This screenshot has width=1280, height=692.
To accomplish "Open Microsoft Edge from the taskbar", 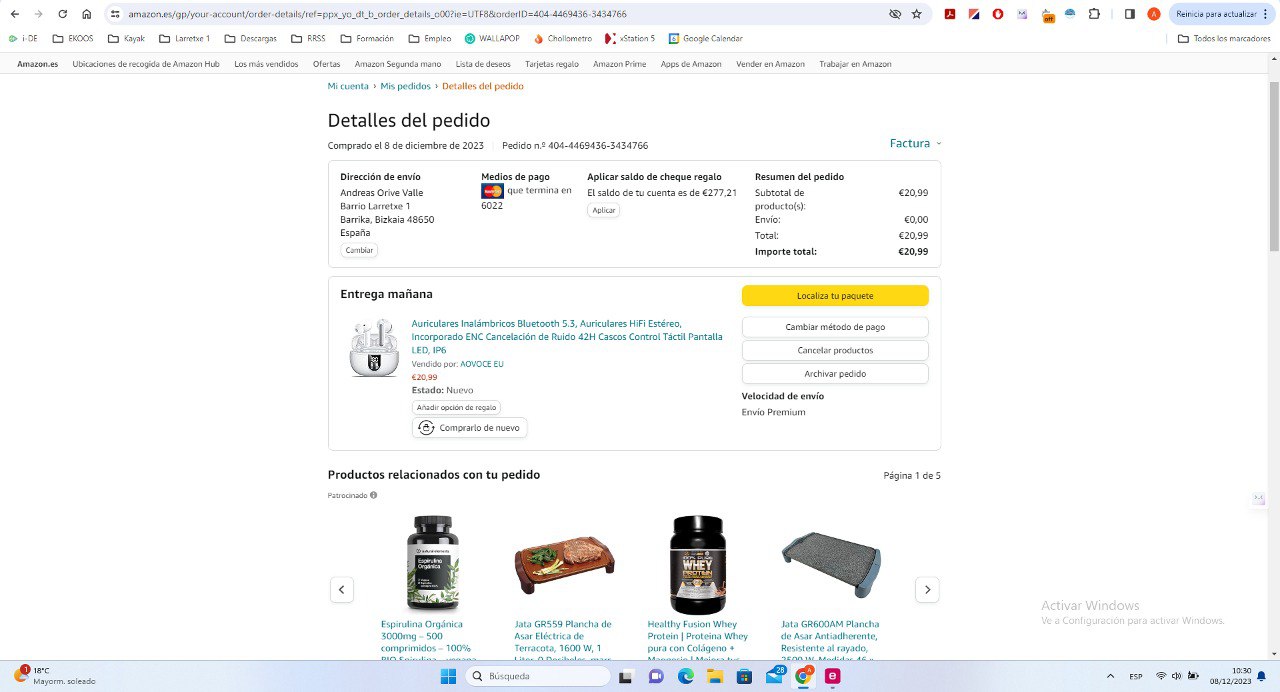I will pyautogui.click(x=685, y=677).
